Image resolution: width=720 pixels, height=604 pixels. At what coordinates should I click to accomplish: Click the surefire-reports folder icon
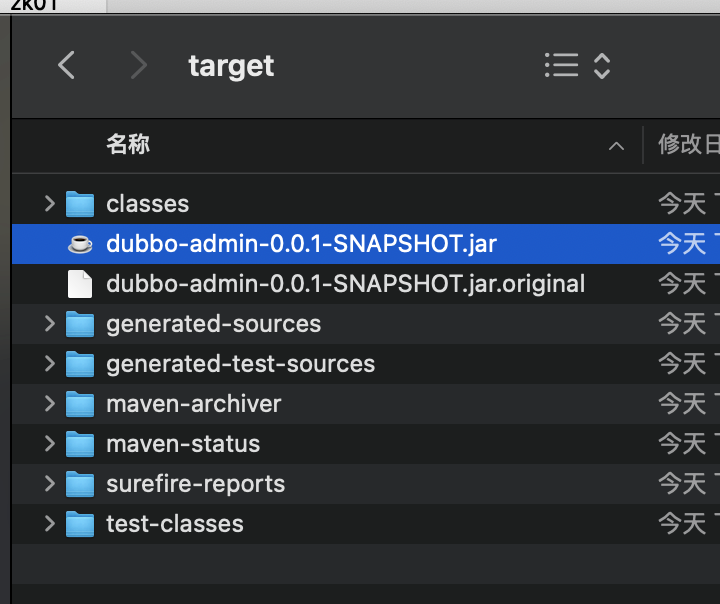click(x=80, y=484)
